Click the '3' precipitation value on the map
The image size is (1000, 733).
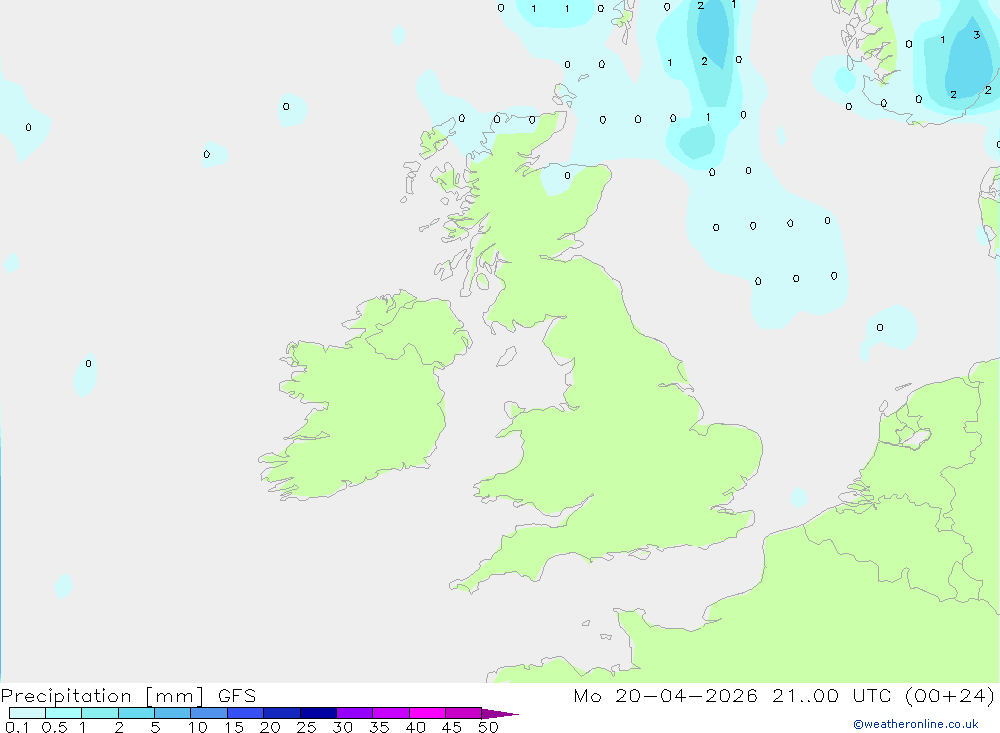pos(976,35)
